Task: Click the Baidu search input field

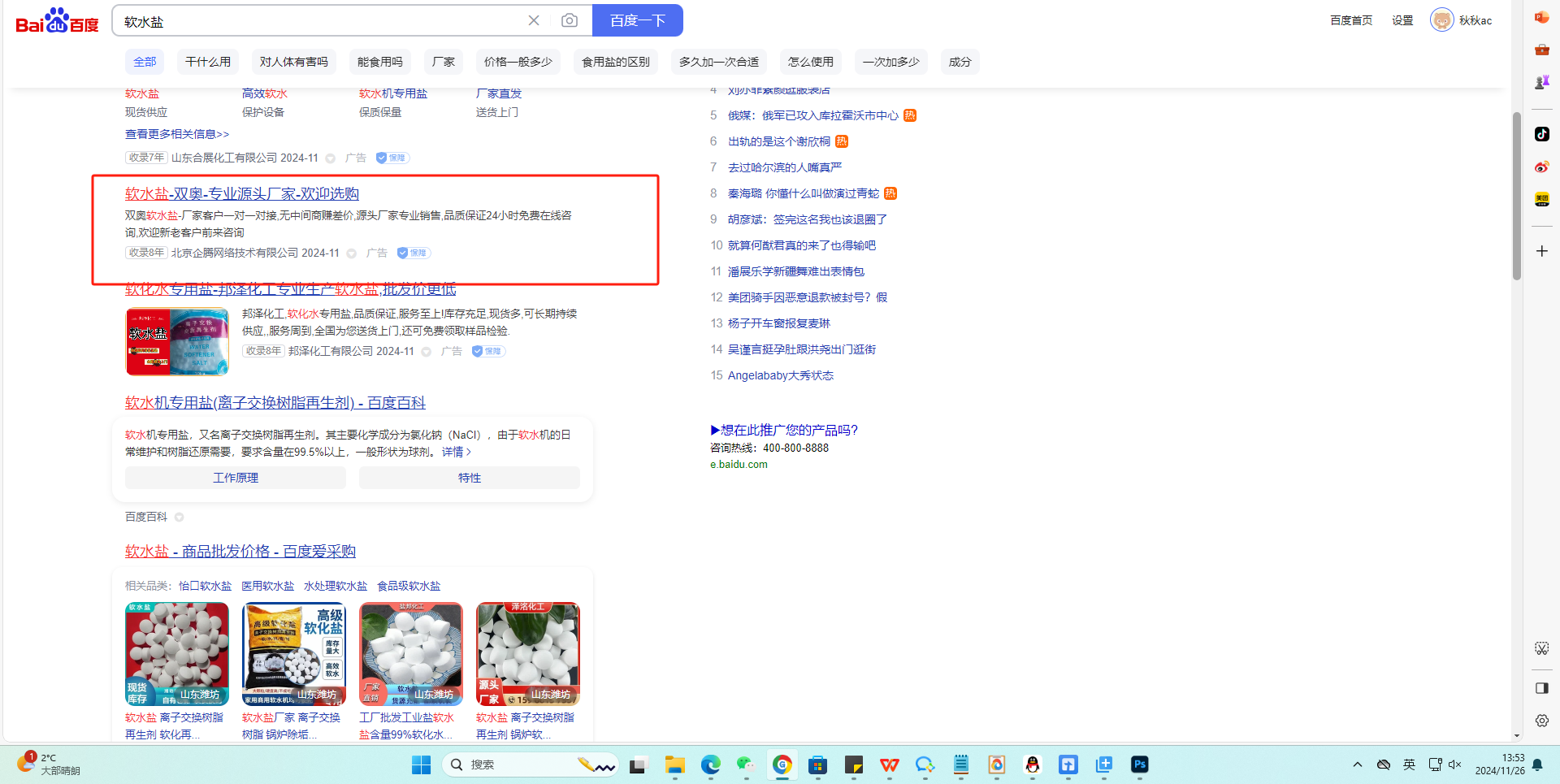Action: tap(321, 20)
